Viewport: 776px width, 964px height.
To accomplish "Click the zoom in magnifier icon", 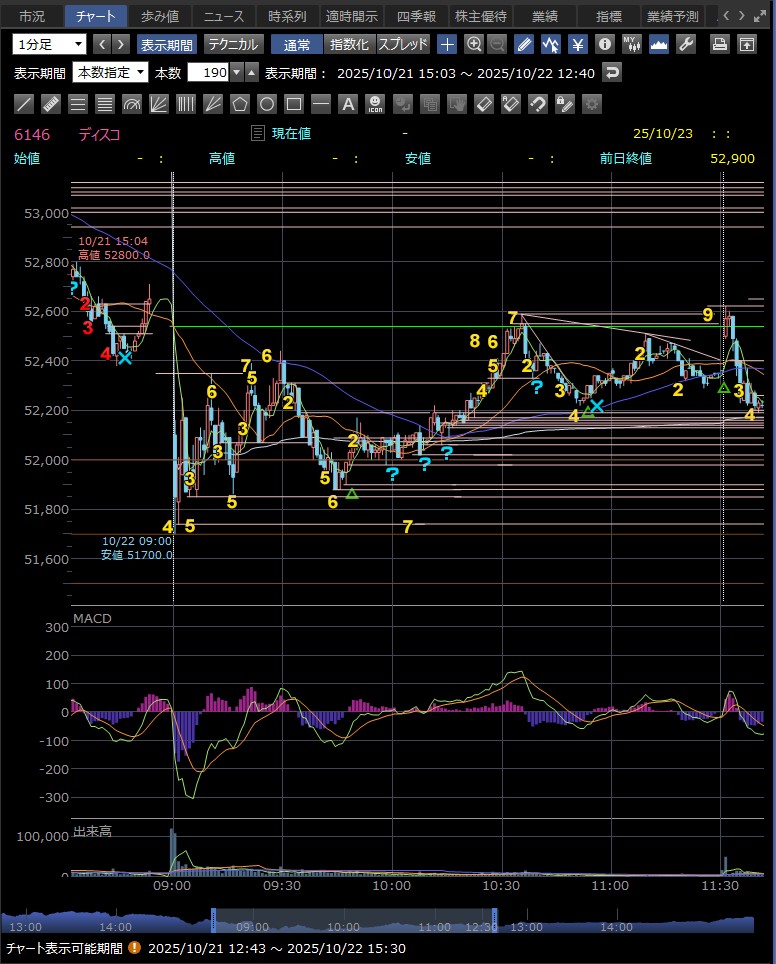I will pyautogui.click(x=474, y=44).
